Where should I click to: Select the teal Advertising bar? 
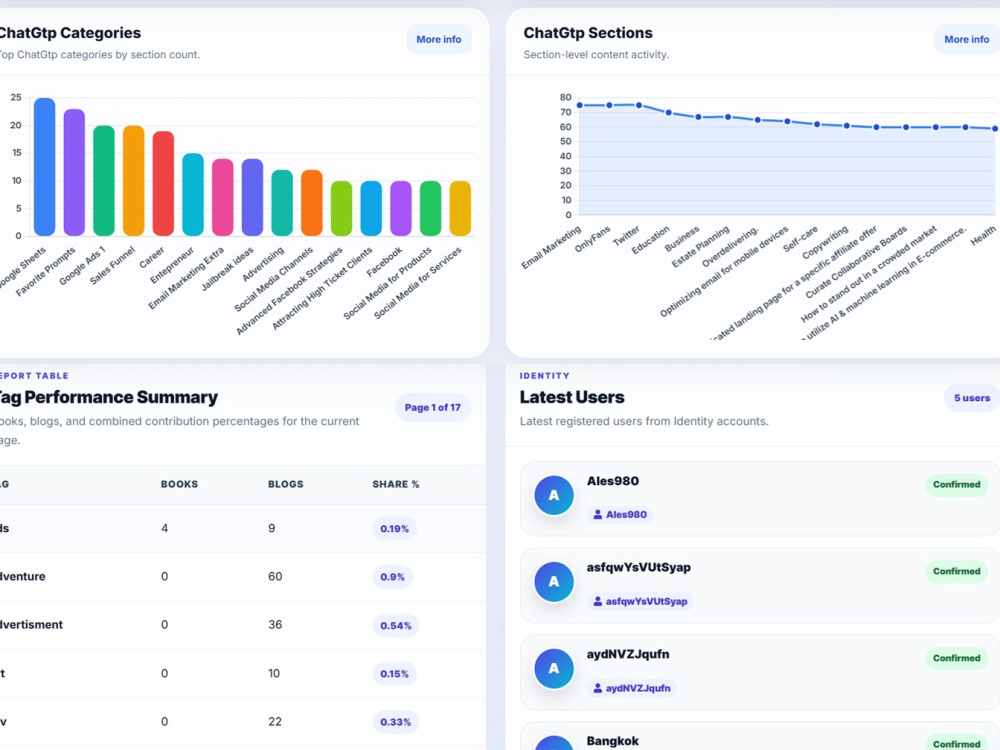pos(282,203)
